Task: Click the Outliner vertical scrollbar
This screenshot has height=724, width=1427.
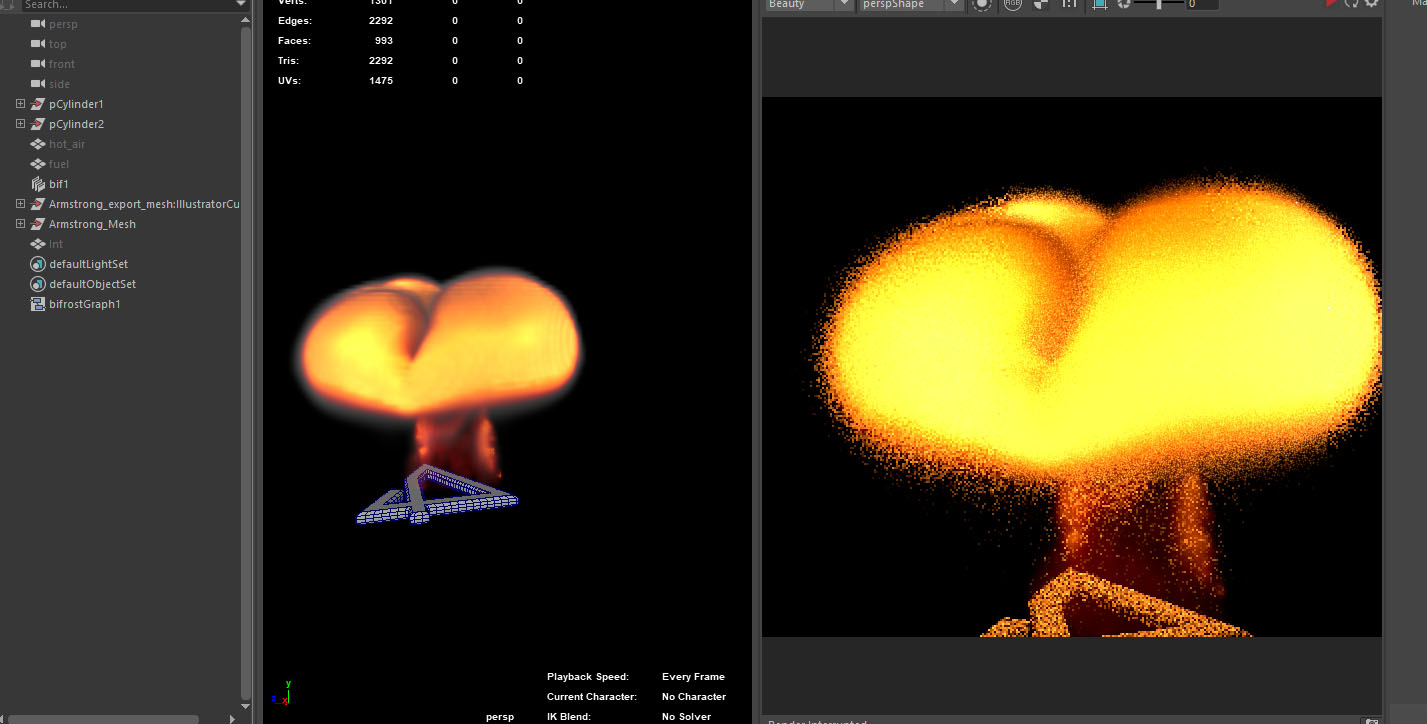Action: 244,360
